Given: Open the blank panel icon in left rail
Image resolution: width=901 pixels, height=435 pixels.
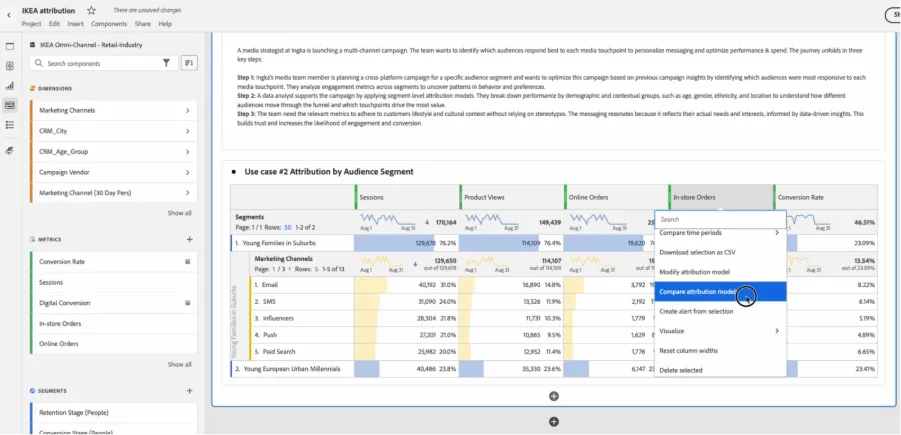Looking at the screenshot, I should [10, 47].
